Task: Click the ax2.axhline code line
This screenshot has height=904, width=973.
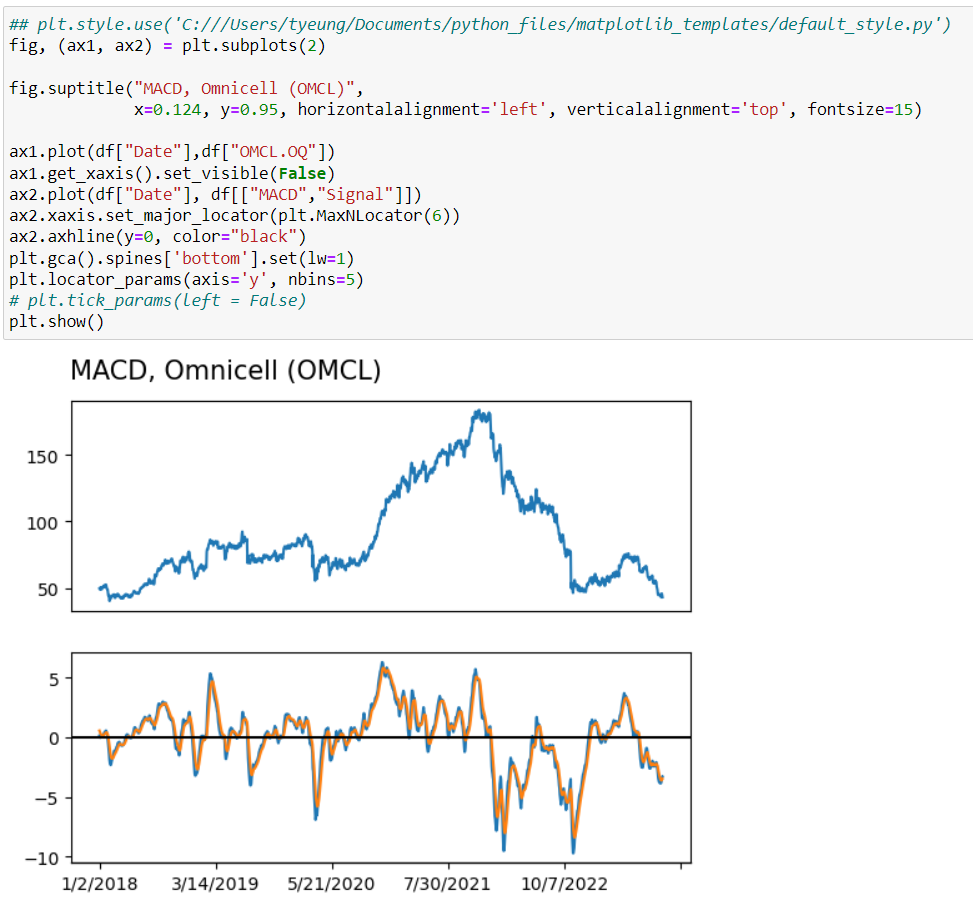Action: [155, 236]
